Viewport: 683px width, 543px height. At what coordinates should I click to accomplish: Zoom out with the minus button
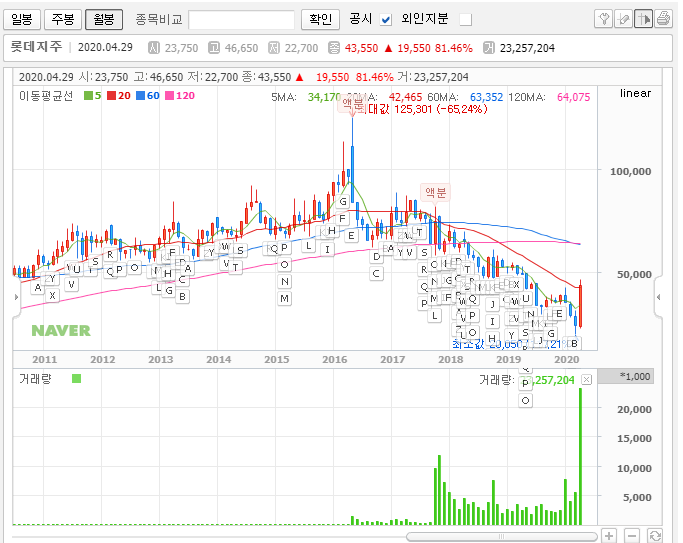point(632,536)
